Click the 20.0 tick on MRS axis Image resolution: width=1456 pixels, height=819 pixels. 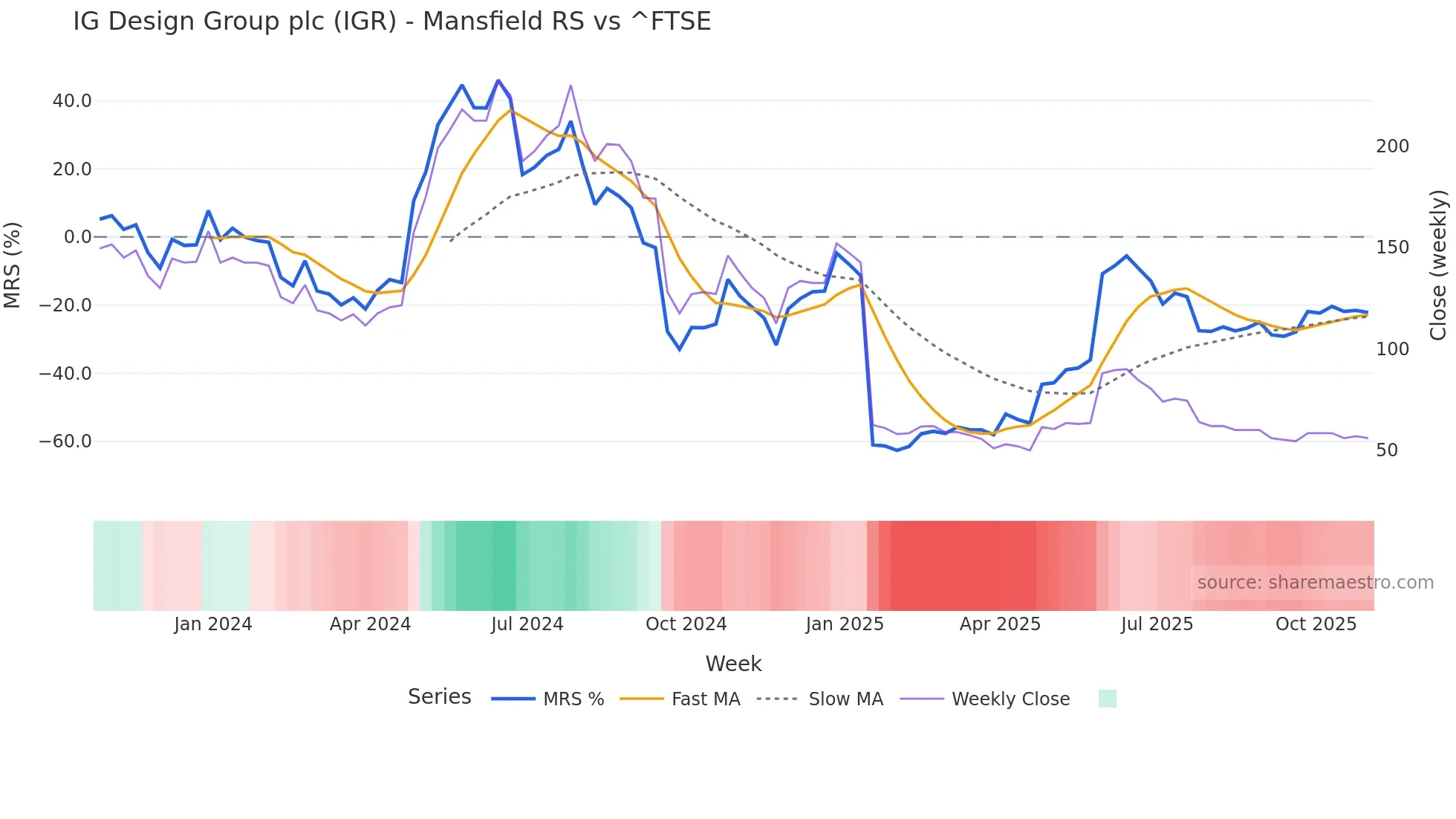72,169
